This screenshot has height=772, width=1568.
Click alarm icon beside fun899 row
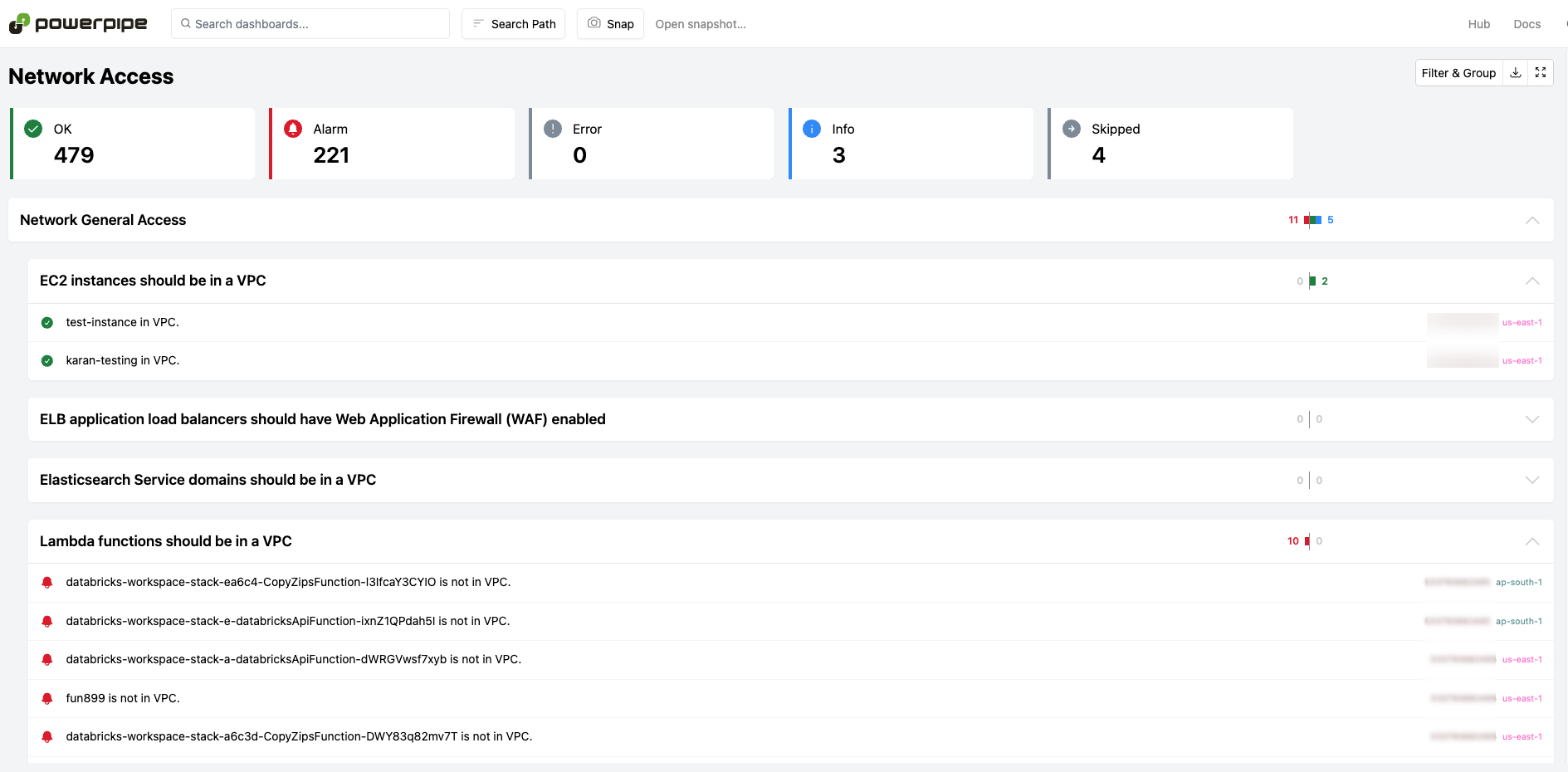click(x=47, y=699)
